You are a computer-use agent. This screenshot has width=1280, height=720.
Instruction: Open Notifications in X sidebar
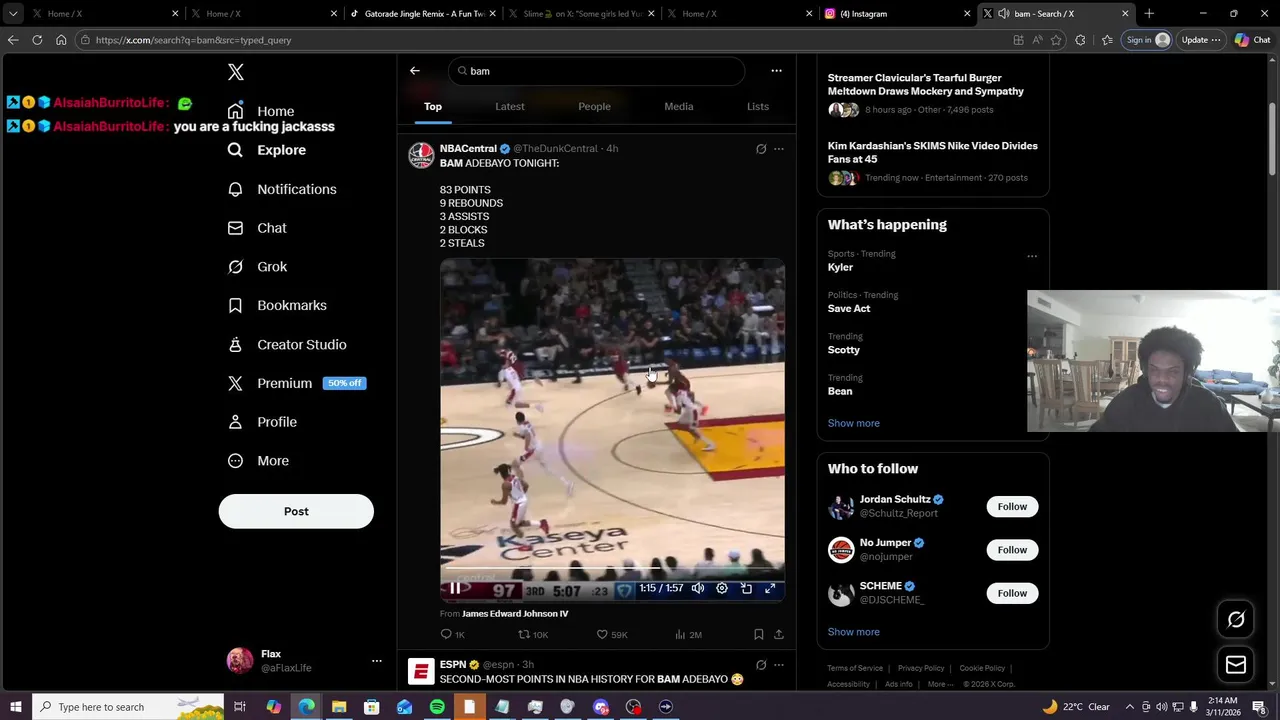[282, 189]
